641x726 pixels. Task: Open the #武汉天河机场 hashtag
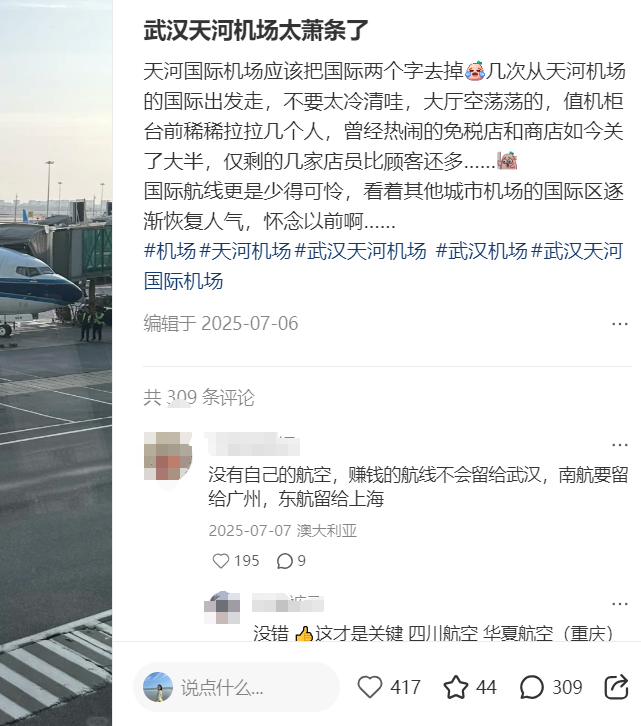click(360, 251)
